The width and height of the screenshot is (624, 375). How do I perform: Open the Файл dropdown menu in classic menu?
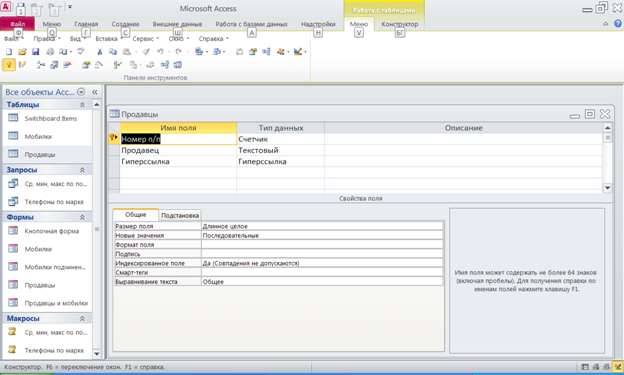click(14, 39)
